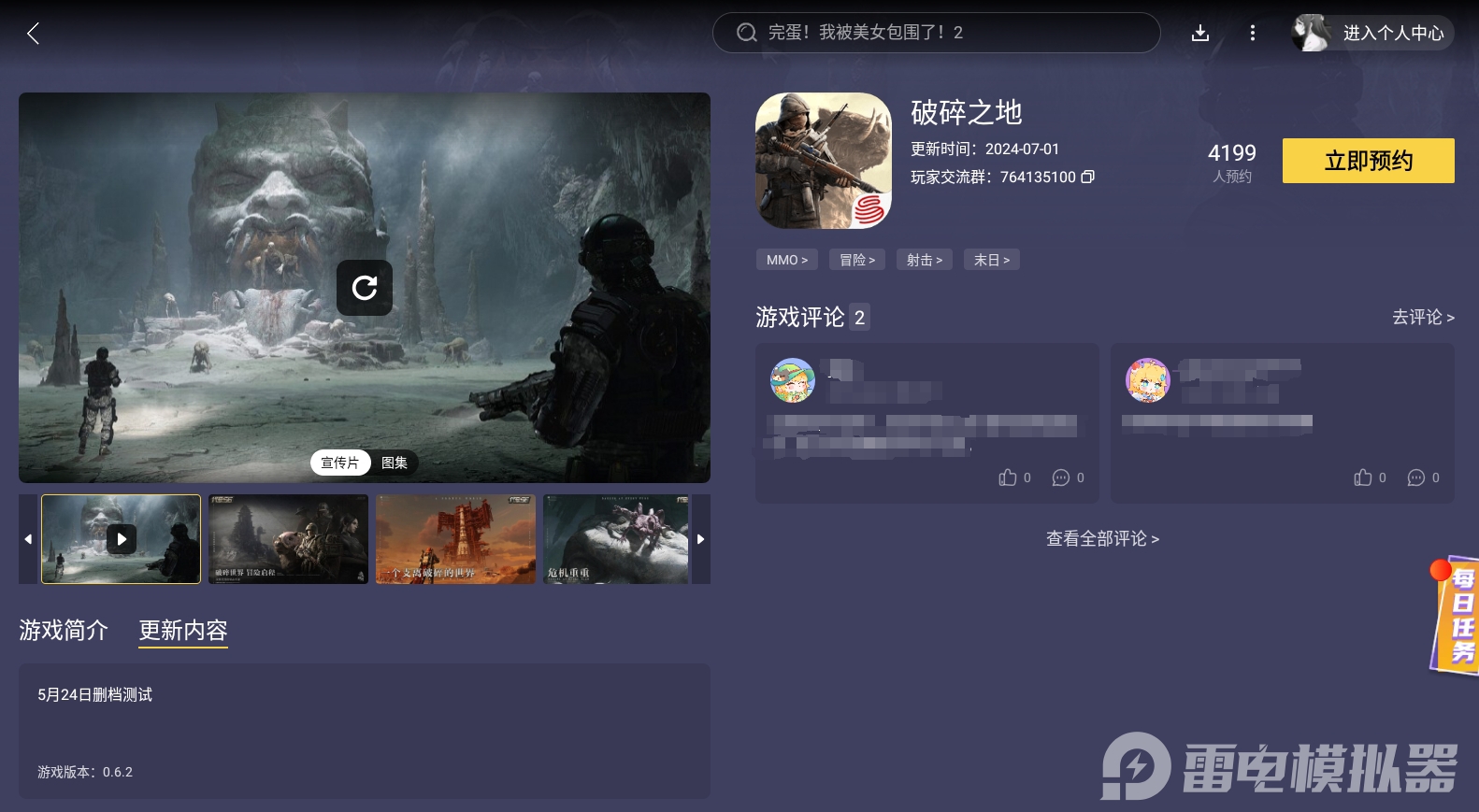The image size is (1479, 812).
Task: Switch media view to 图集
Action: (x=395, y=463)
